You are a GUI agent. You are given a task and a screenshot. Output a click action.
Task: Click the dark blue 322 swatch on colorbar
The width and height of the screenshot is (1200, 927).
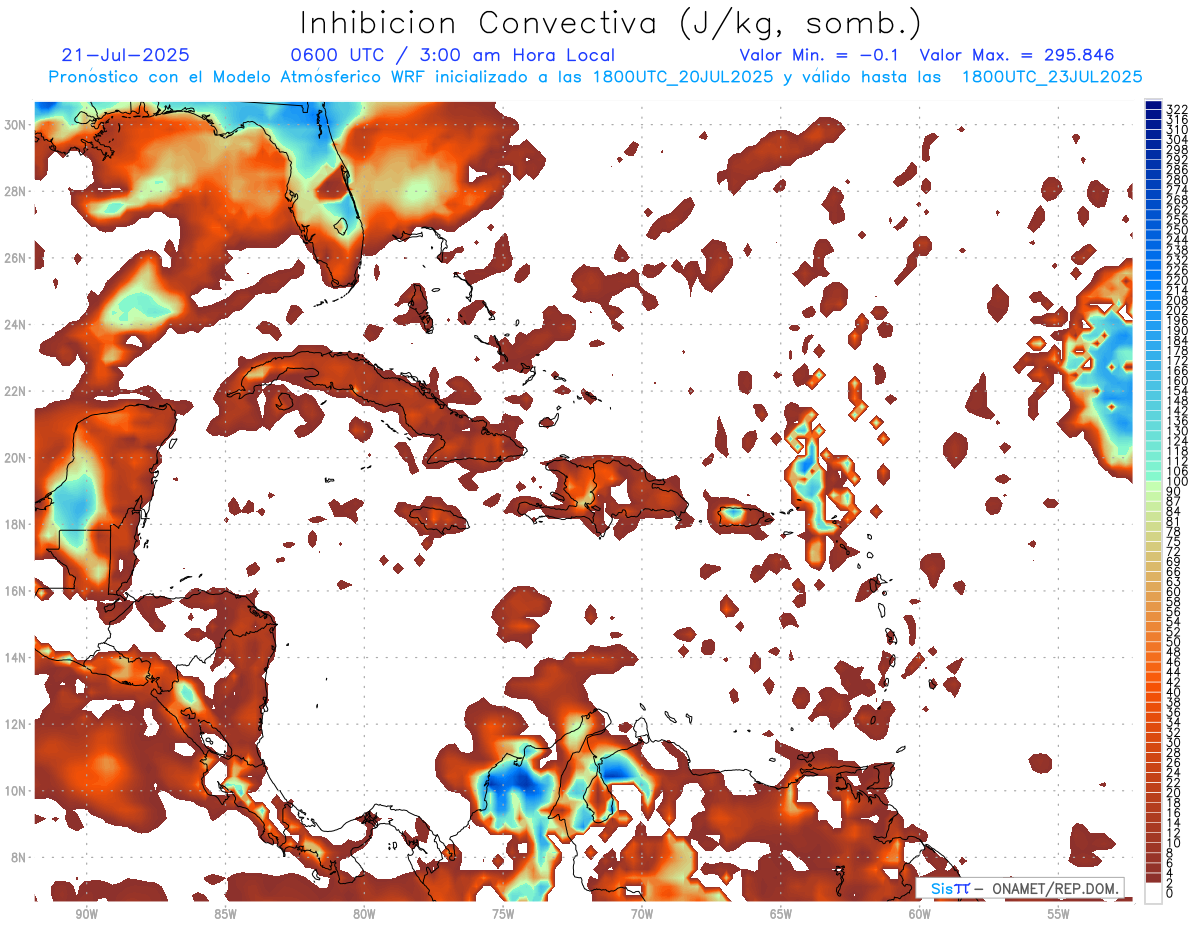1153,106
